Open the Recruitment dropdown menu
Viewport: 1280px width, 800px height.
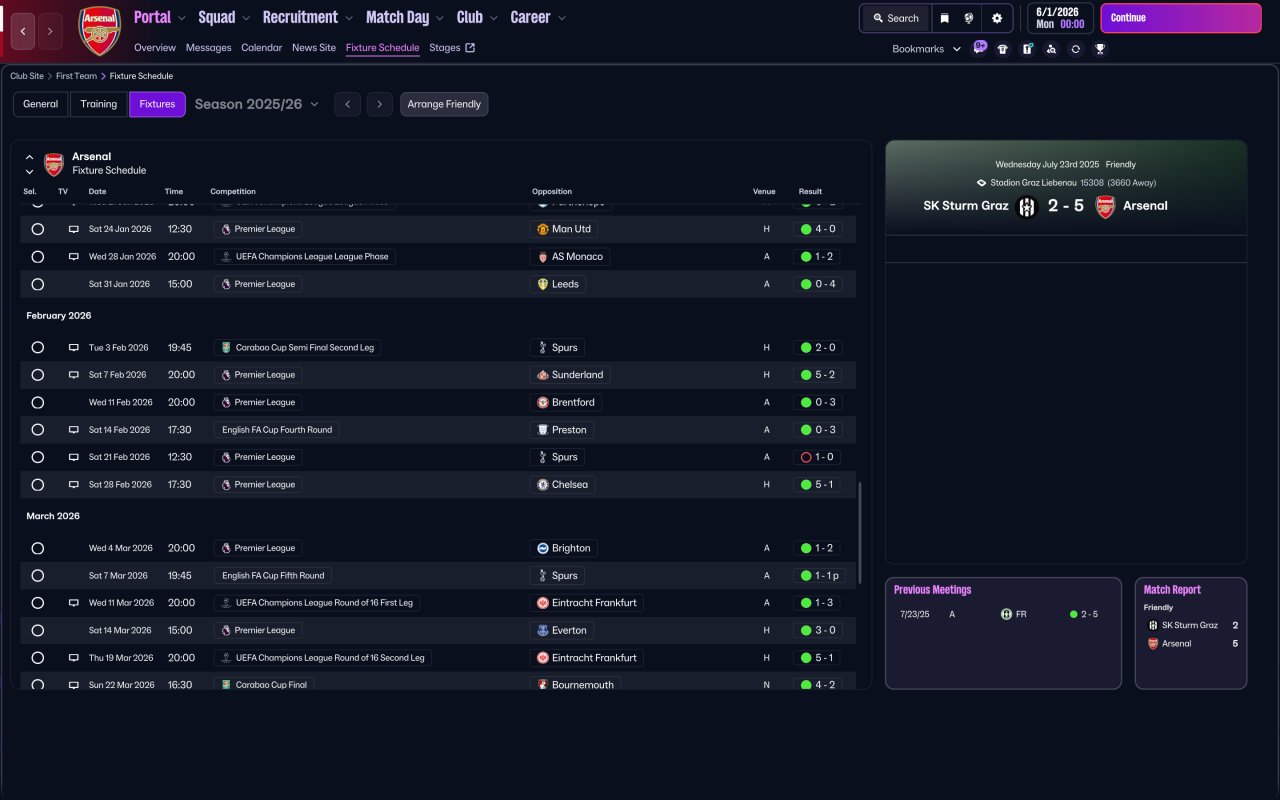pyautogui.click(x=308, y=17)
